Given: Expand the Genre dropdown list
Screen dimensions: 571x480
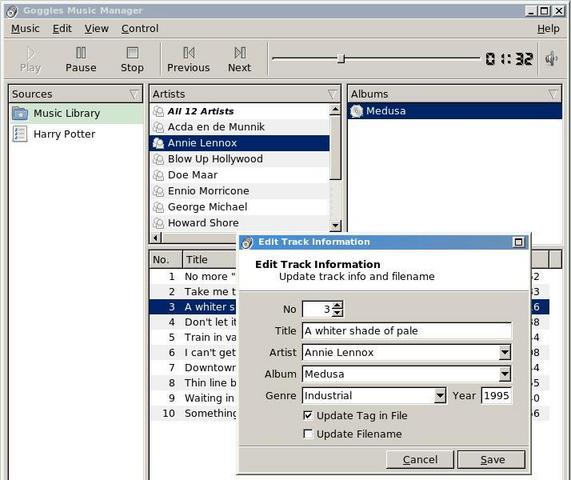Looking at the screenshot, I should (440, 395).
